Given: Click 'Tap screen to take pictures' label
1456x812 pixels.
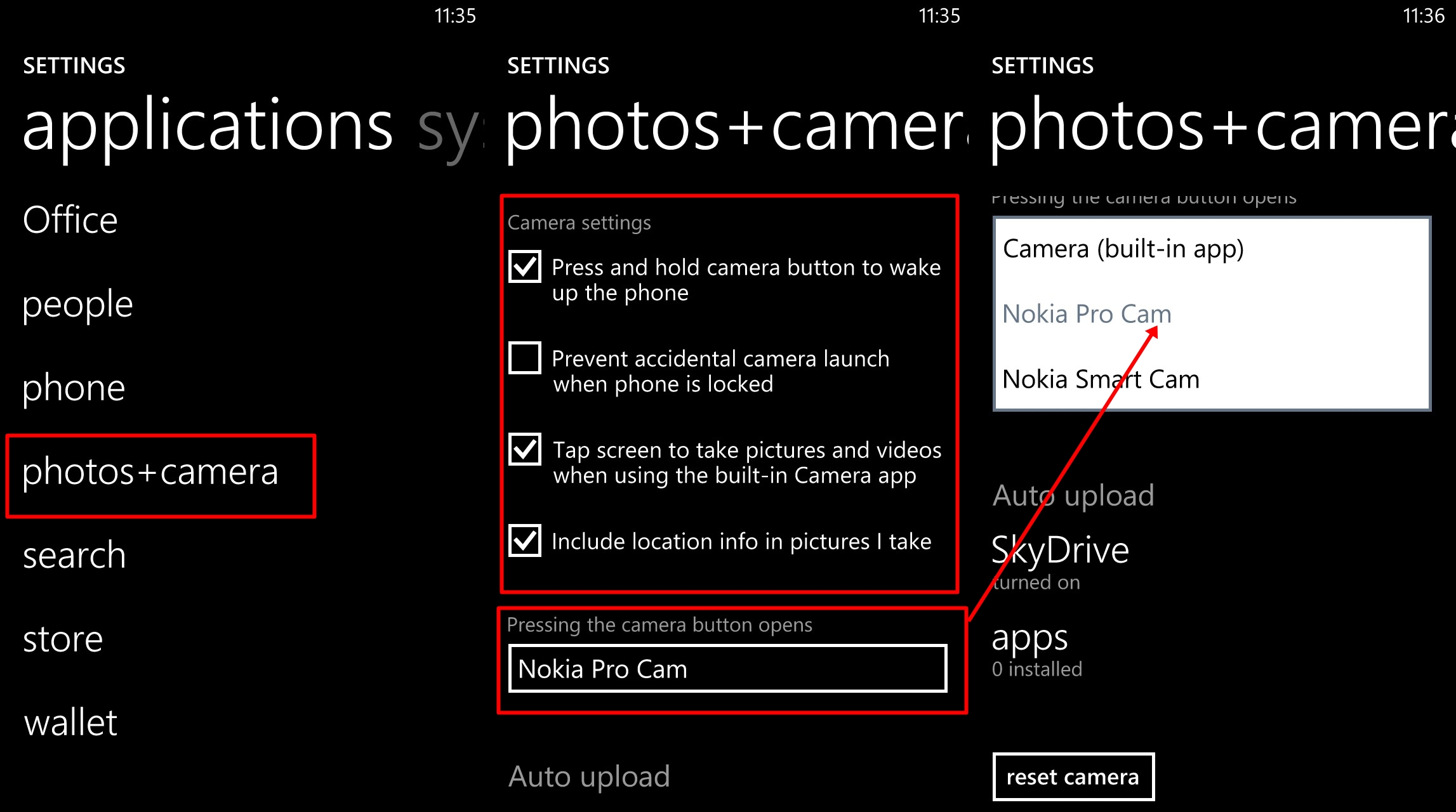Looking at the screenshot, I should [x=747, y=462].
